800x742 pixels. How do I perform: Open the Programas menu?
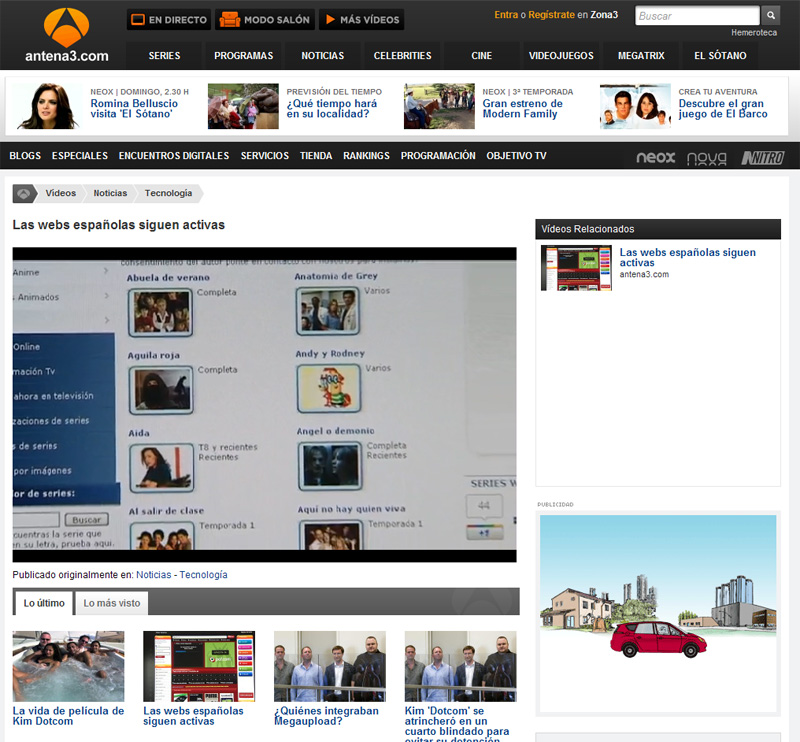pyautogui.click(x=243, y=56)
